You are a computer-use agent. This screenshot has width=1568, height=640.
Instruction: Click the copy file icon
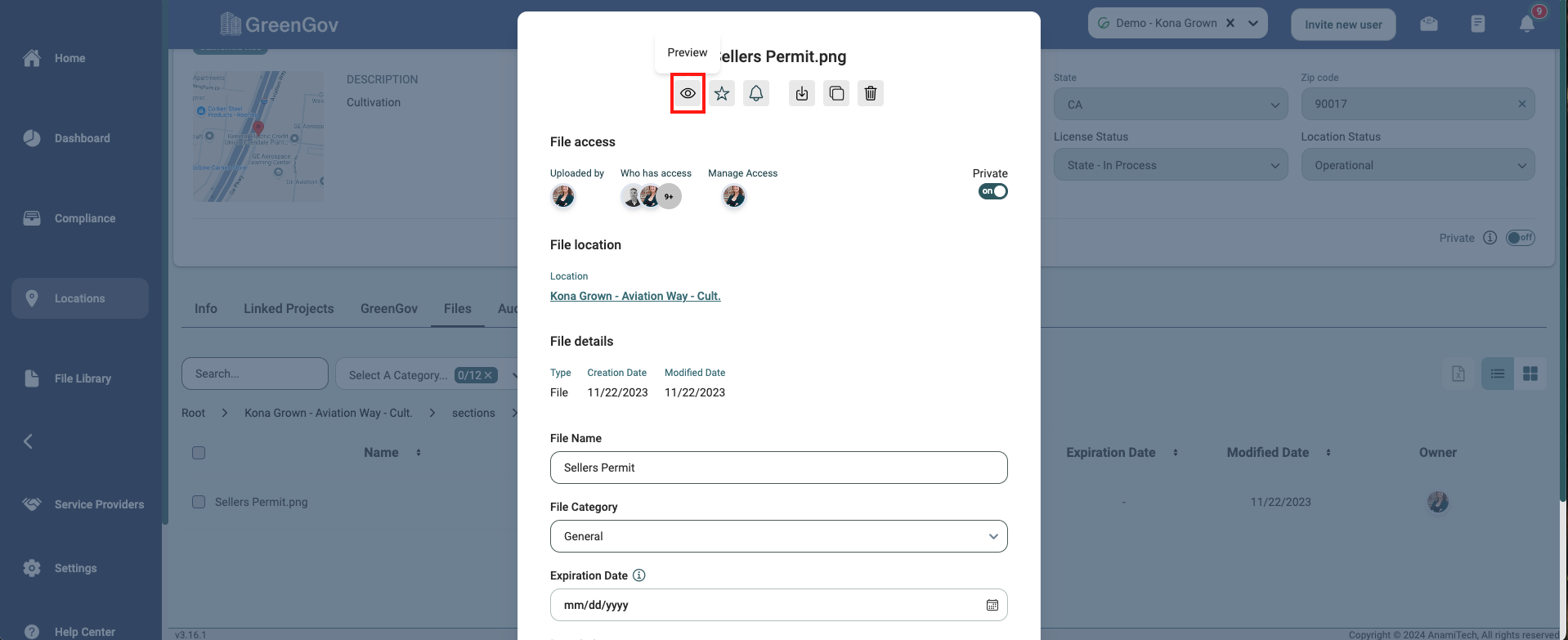coord(836,93)
